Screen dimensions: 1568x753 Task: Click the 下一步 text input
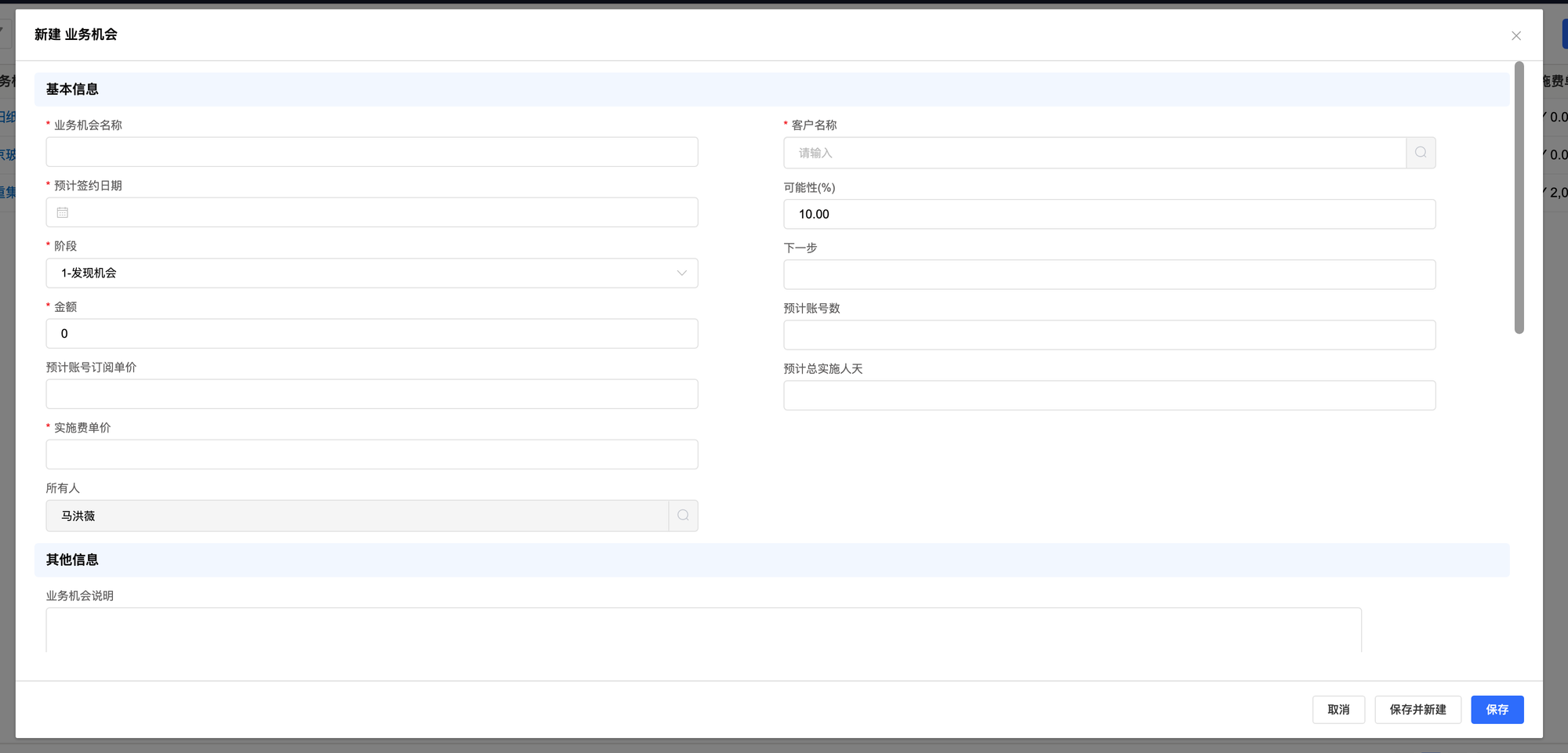(1109, 274)
